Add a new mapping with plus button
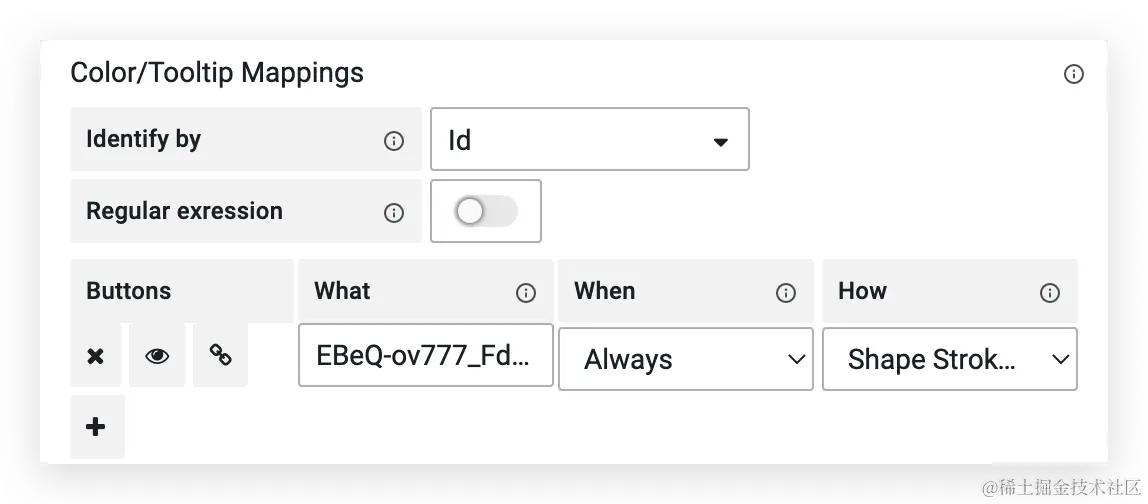 [97, 426]
